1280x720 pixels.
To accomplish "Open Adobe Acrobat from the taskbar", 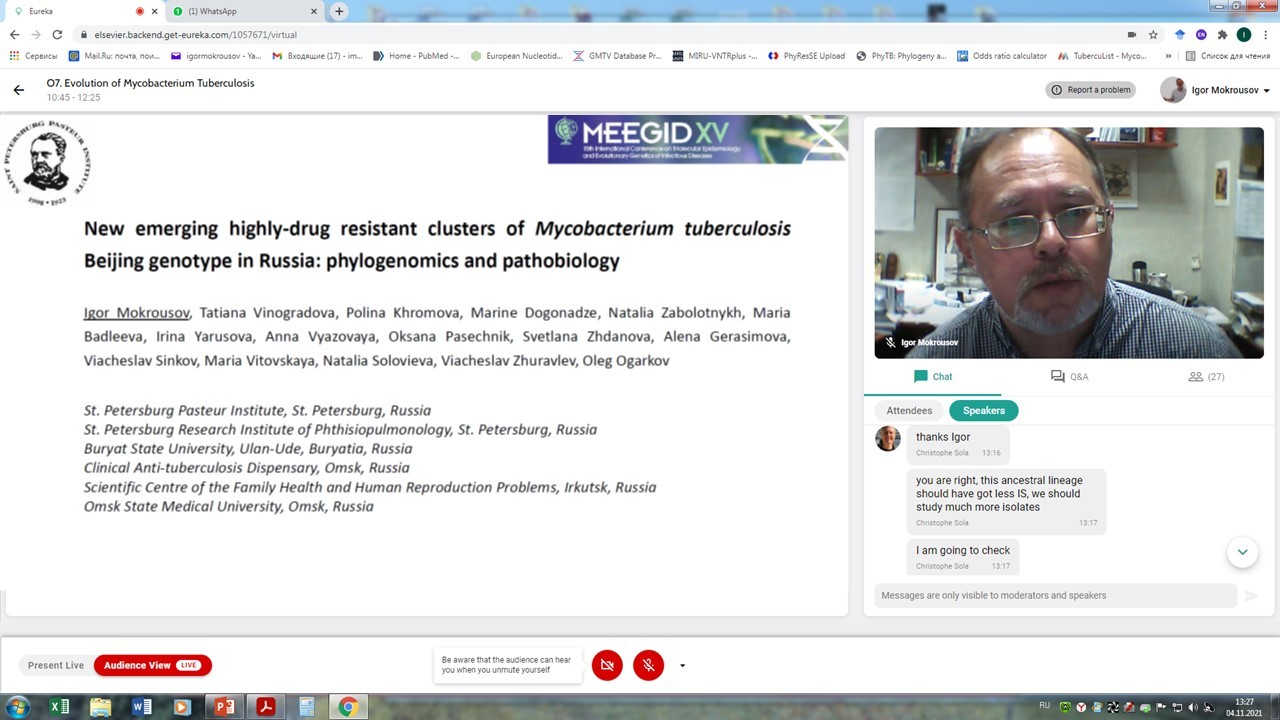I will click(265, 707).
